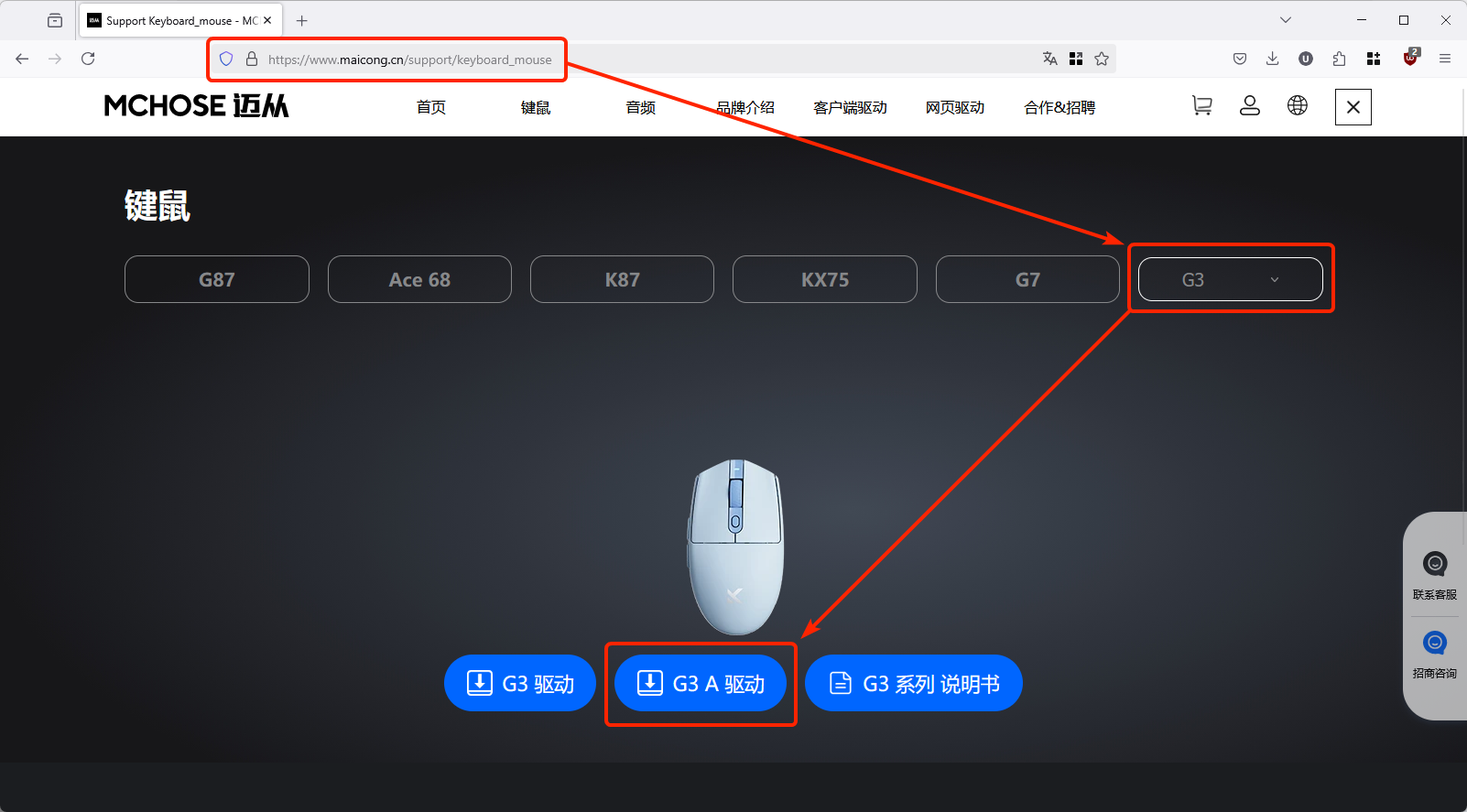Open the grid extension toolbar icon
This screenshot has width=1467, height=812.
tap(1374, 59)
